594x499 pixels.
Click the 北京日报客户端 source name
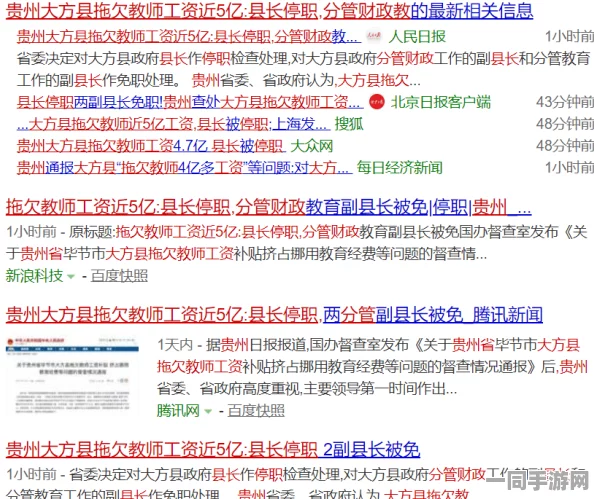click(x=441, y=102)
